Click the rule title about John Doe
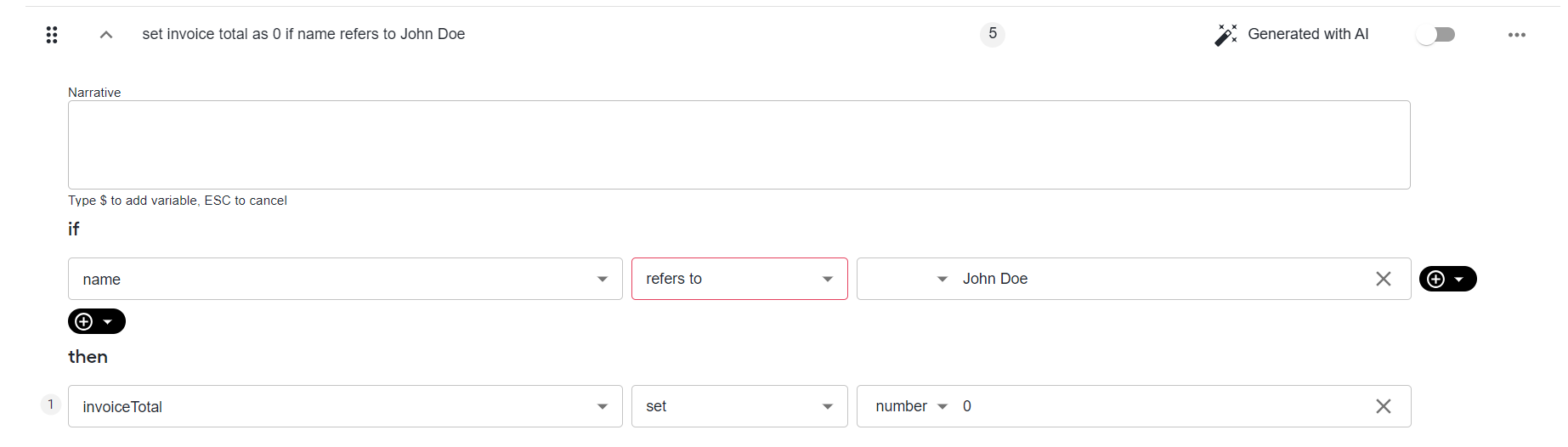Image resolution: width=1568 pixels, height=447 pixels. click(x=303, y=34)
